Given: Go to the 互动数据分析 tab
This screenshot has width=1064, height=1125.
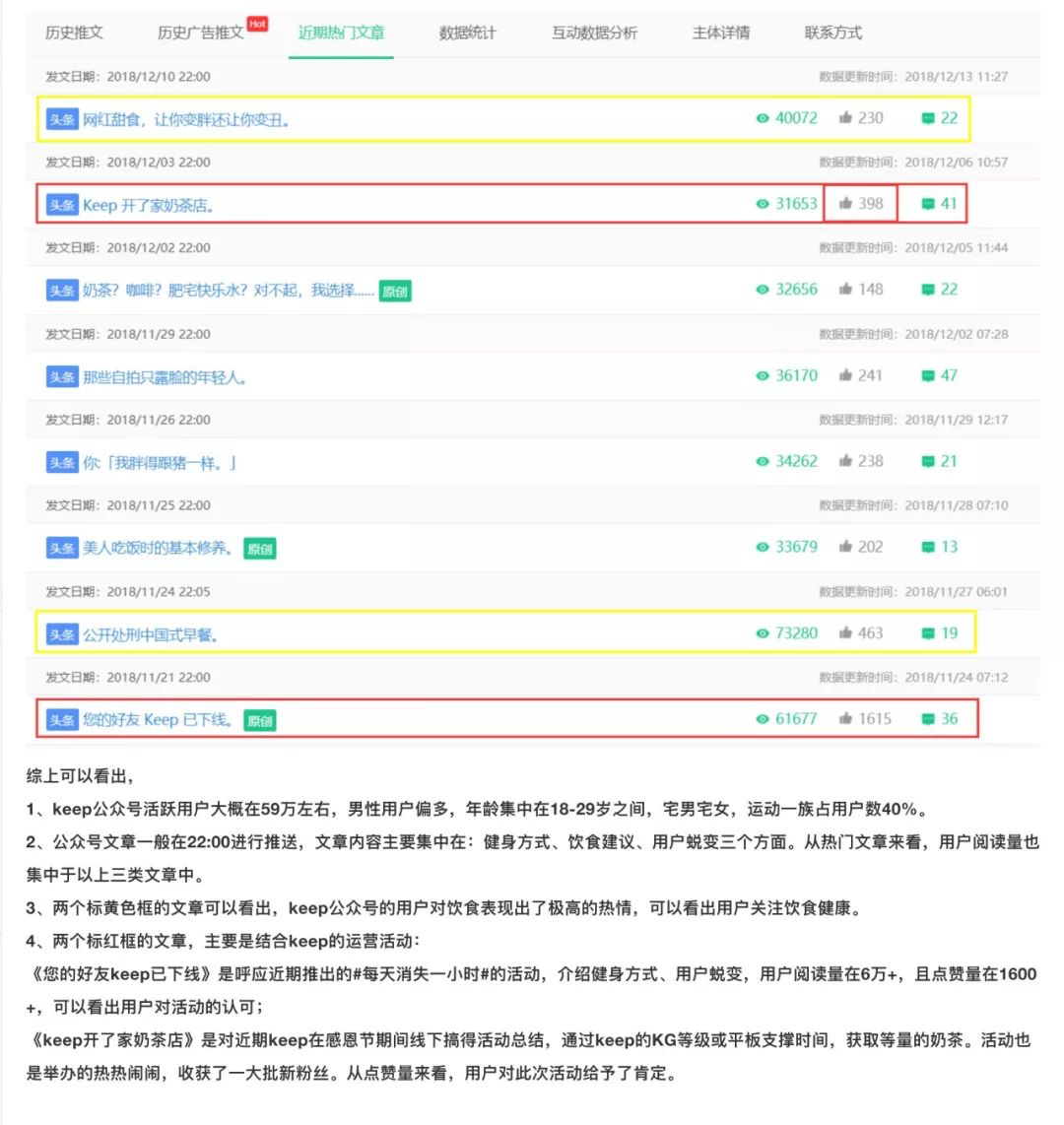Looking at the screenshot, I should tap(594, 33).
